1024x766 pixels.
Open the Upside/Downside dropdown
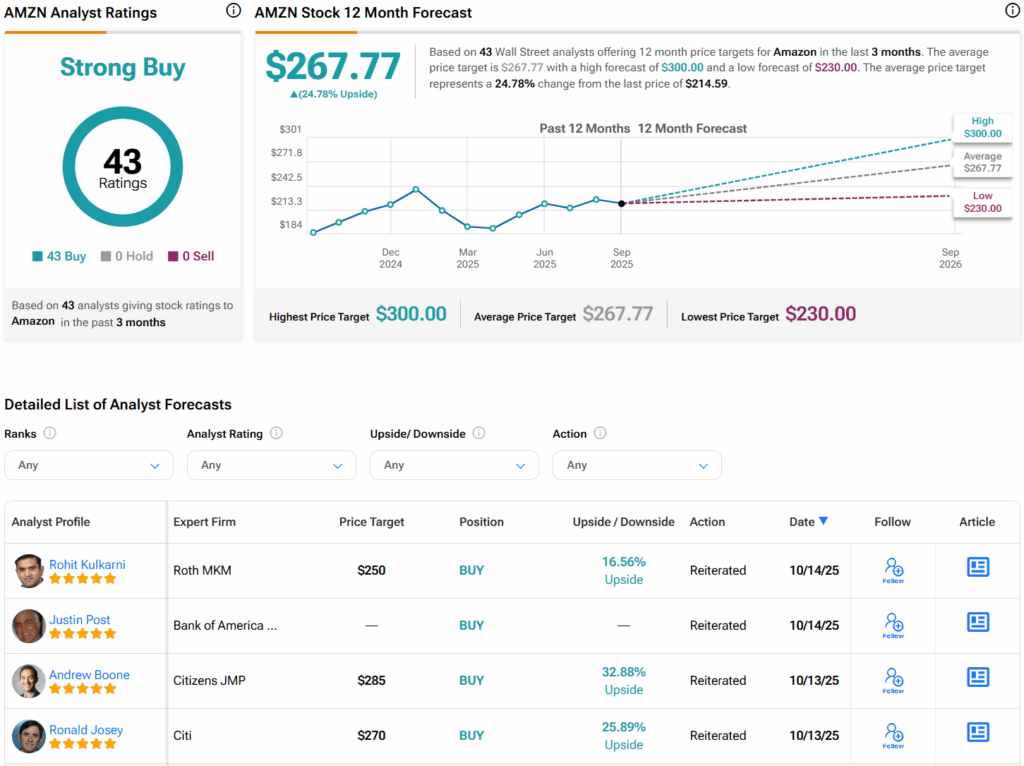(x=454, y=465)
